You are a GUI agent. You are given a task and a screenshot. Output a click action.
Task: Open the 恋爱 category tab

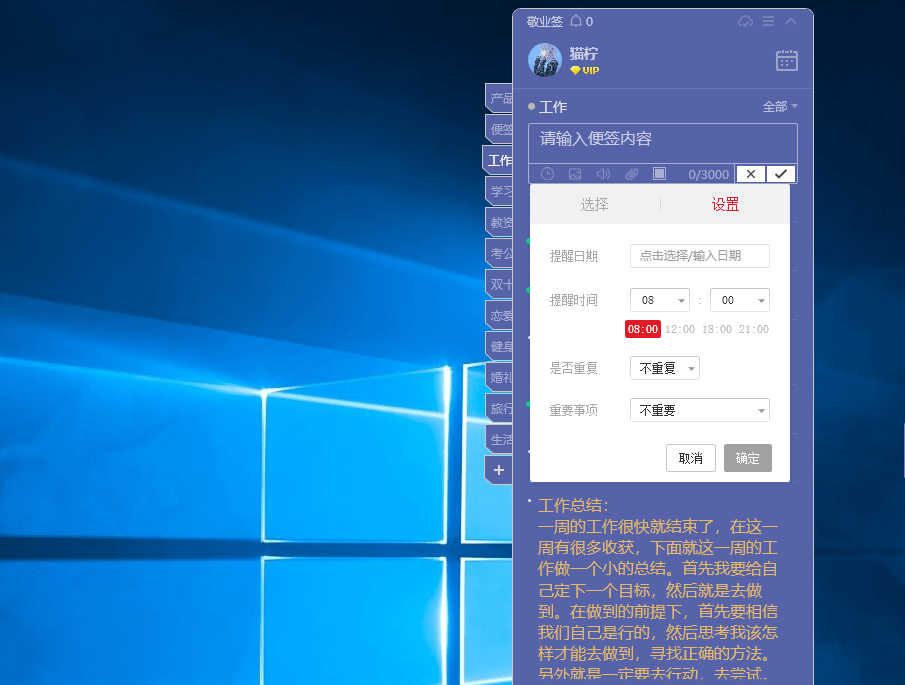[500, 316]
